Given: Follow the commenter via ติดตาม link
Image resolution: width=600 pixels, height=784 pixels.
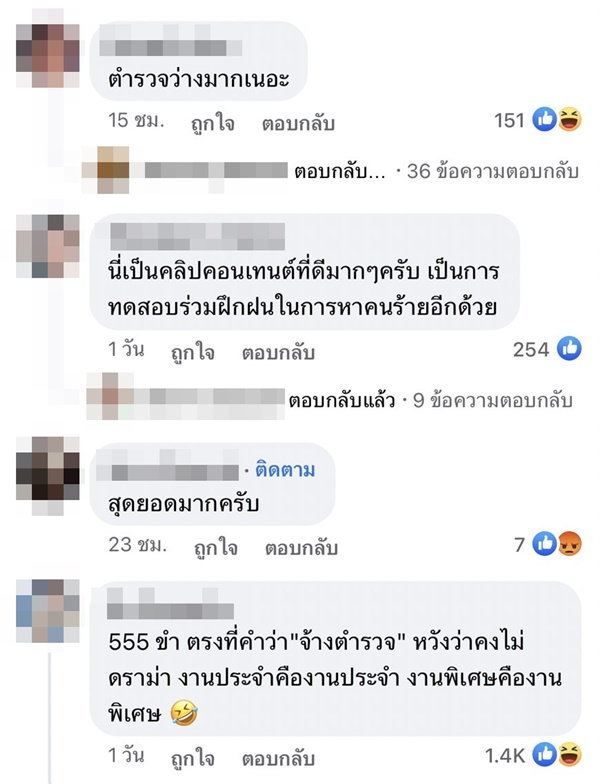Looking at the screenshot, I should pos(285,470).
